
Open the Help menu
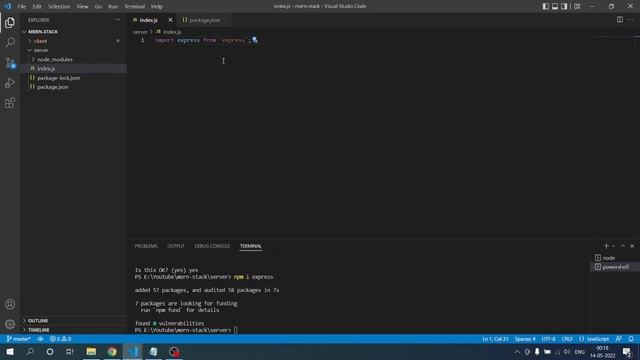pos(157,7)
